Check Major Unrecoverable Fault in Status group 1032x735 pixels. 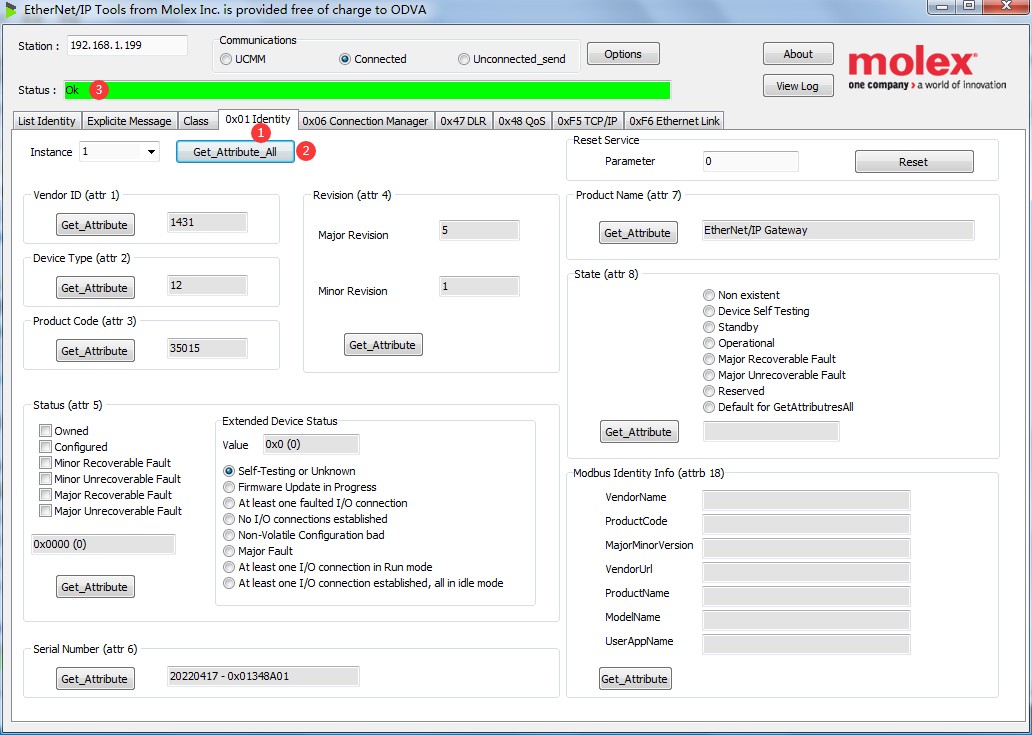pyautogui.click(x=45, y=511)
